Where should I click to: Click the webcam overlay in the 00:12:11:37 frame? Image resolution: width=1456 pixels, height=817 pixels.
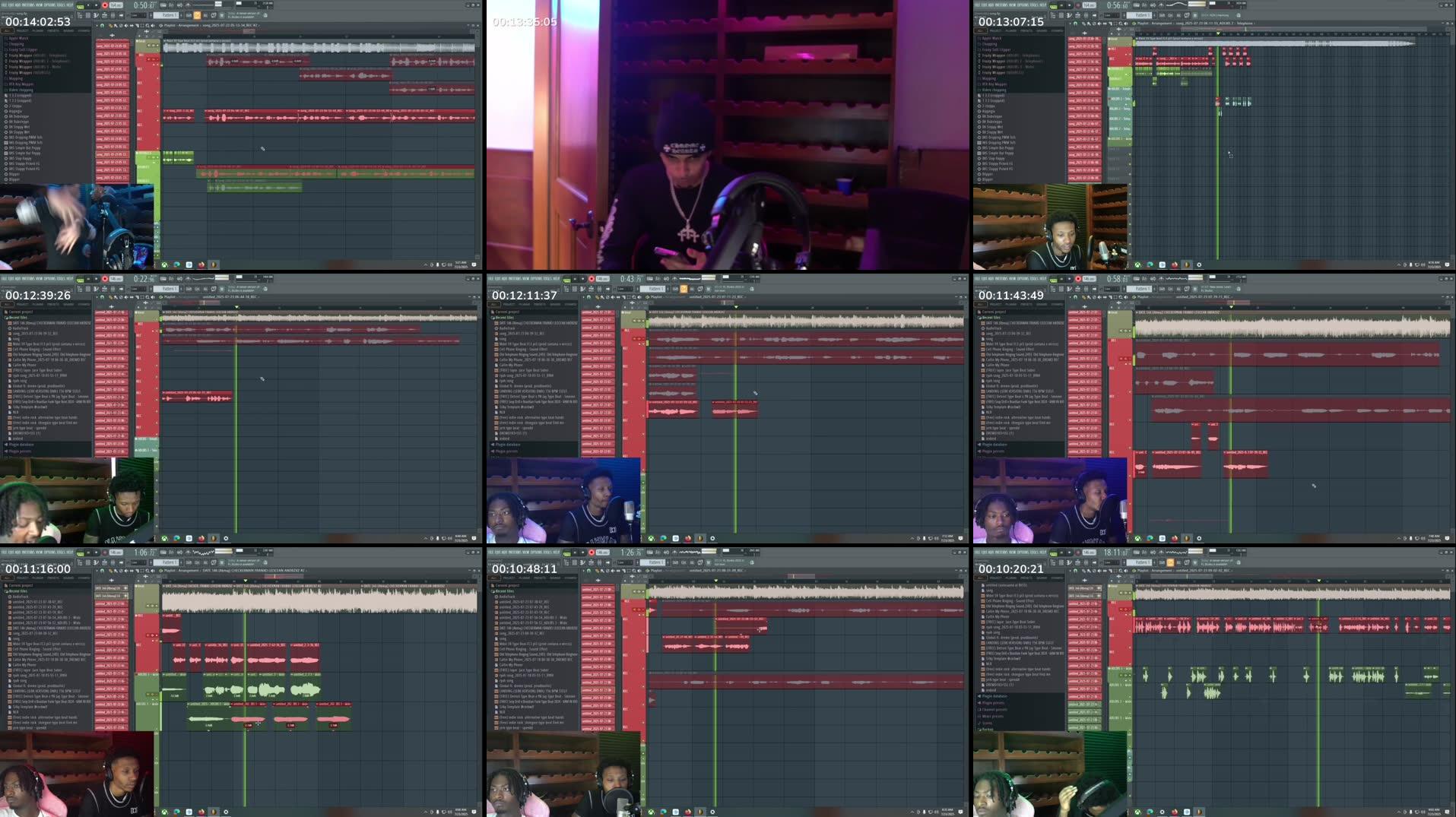[563, 500]
